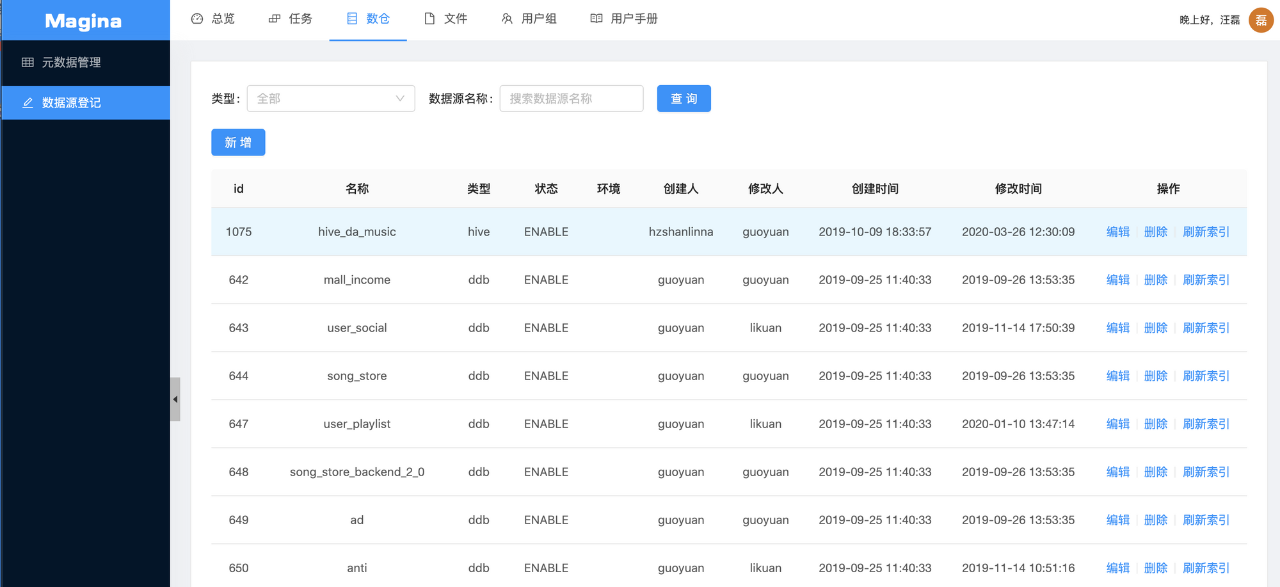Click the Magina logo title
Viewport: 1280px width, 587px height.
84,21
